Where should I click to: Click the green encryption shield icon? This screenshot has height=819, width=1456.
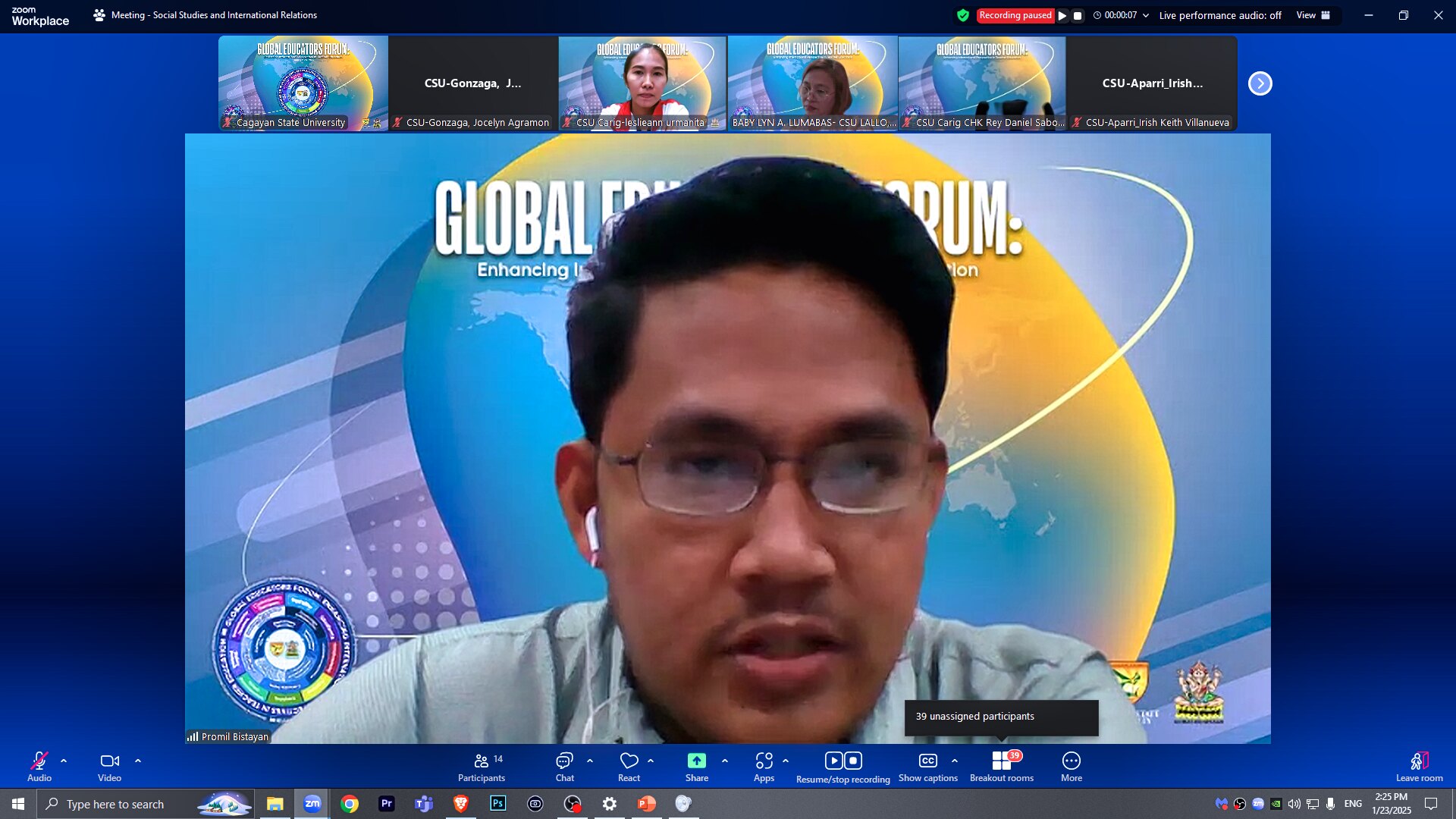coord(963,15)
